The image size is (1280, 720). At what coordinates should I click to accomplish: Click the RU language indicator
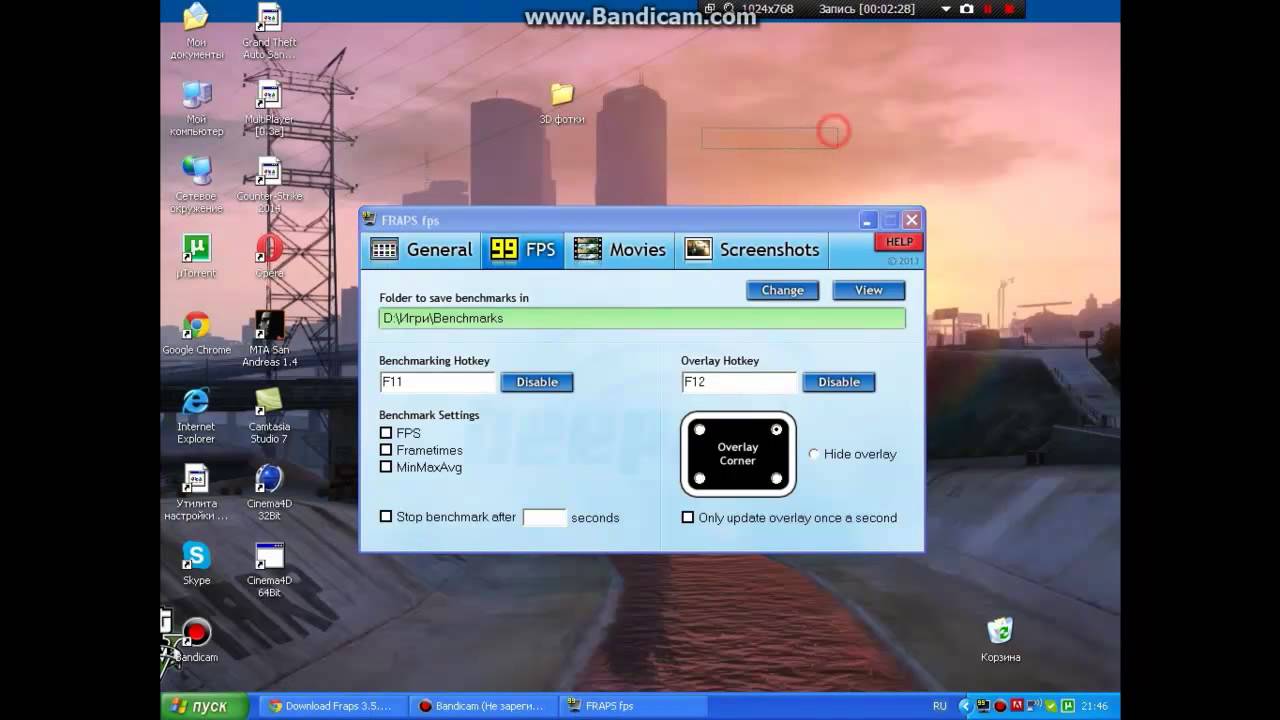point(939,706)
